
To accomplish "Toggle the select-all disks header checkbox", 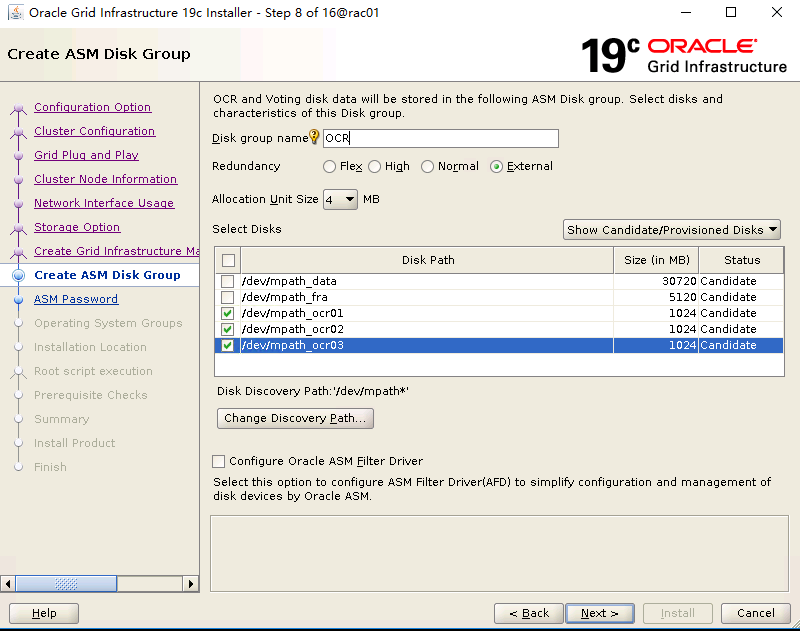I will pos(229,261).
